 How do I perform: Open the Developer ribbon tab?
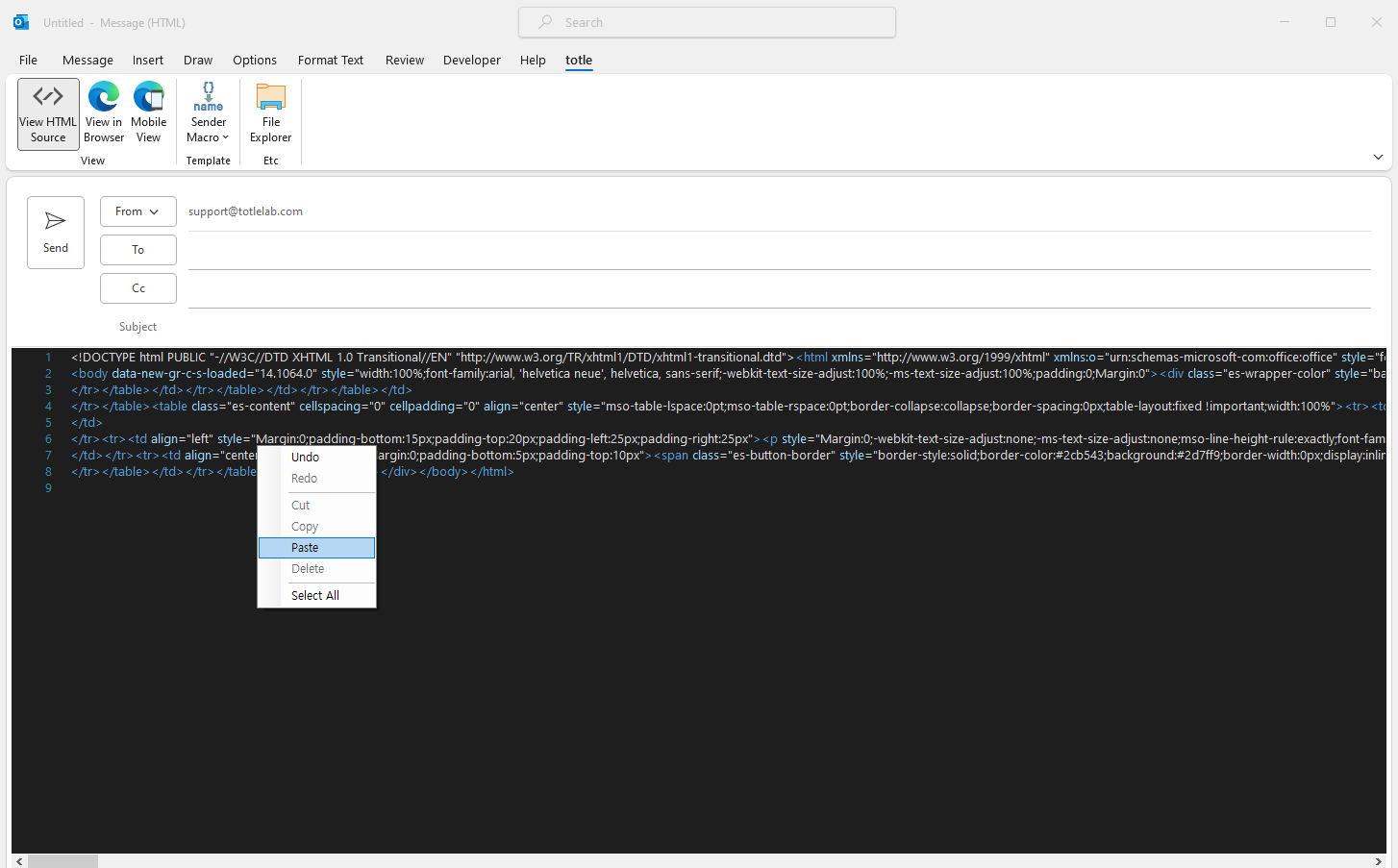click(x=471, y=61)
